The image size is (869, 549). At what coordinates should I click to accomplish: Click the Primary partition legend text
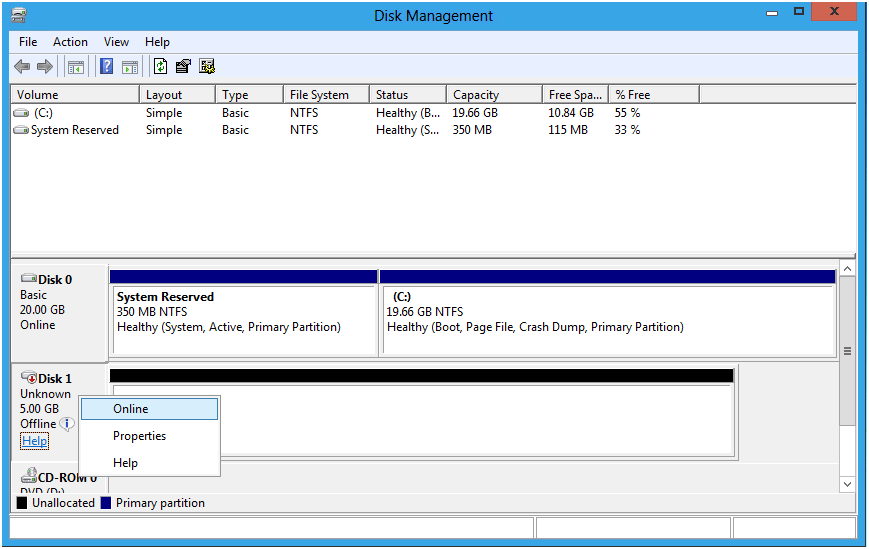click(160, 503)
